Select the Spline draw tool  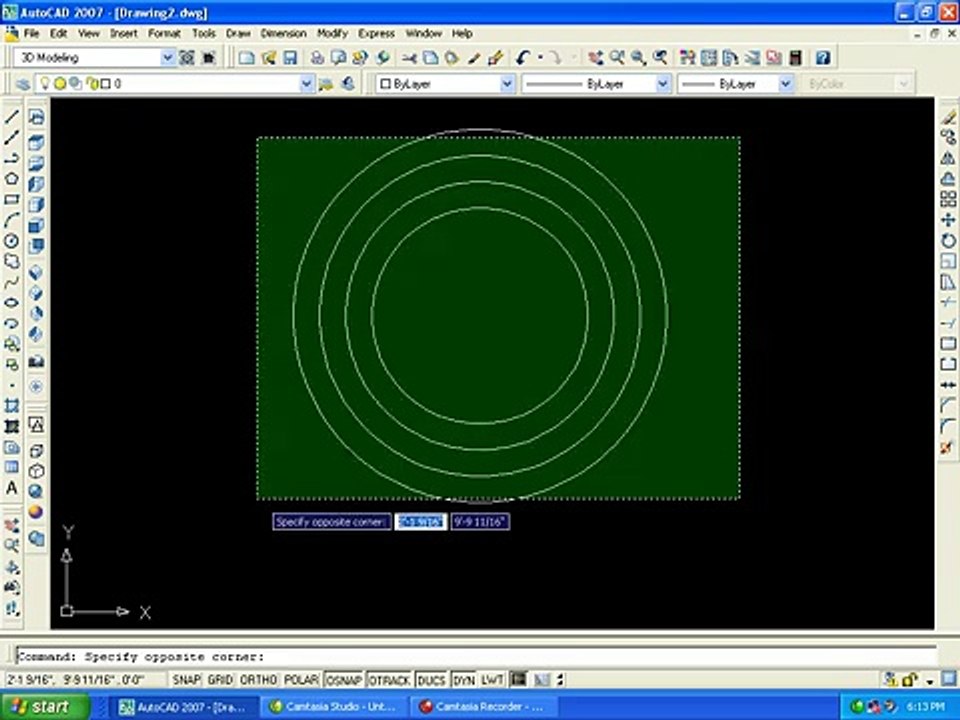pyautogui.click(x=12, y=282)
